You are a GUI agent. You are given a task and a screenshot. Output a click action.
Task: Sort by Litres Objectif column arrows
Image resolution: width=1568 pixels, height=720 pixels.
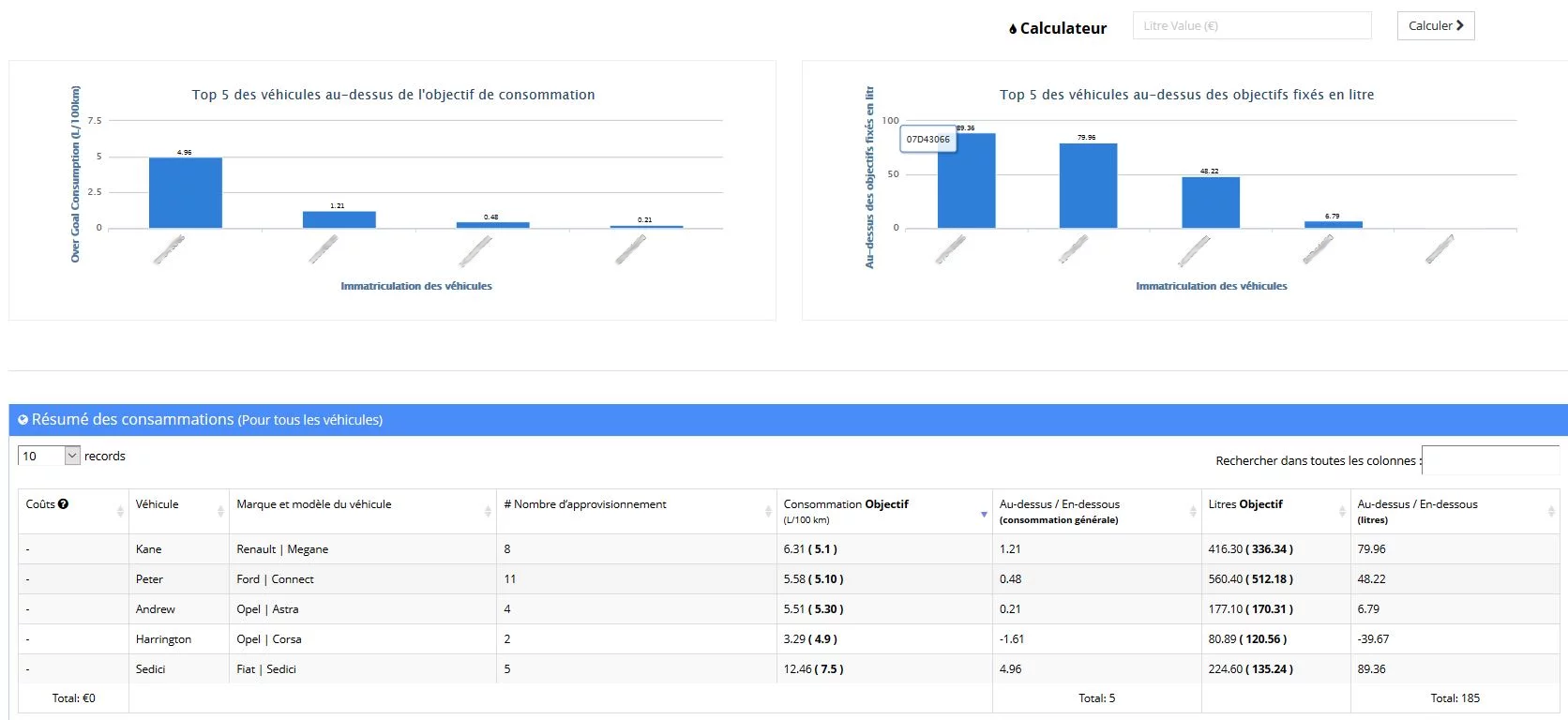click(x=1342, y=511)
